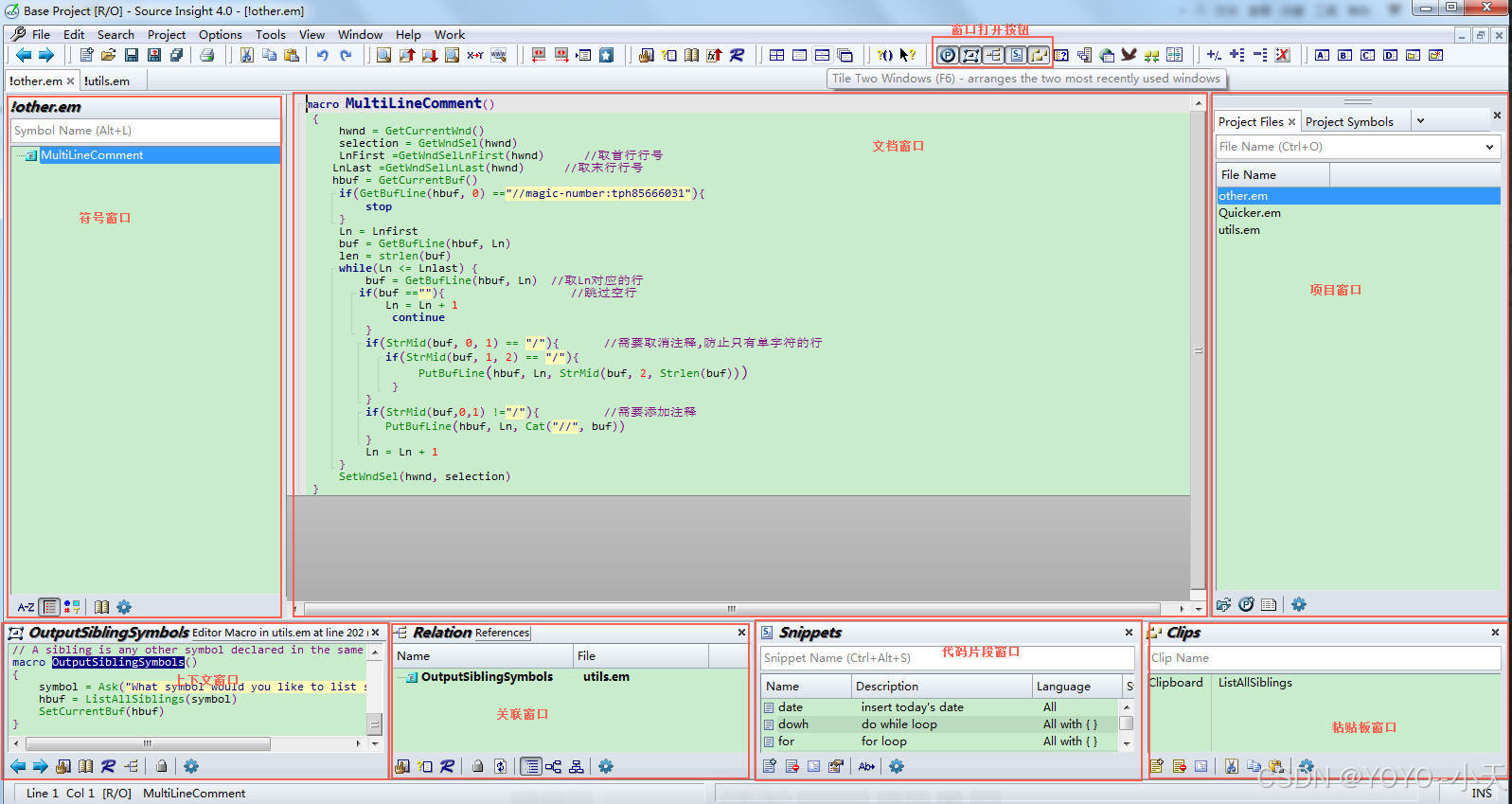This screenshot has height=804, width=1512.
Task: Click the File Name column header
Action: (x=1272, y=175)
